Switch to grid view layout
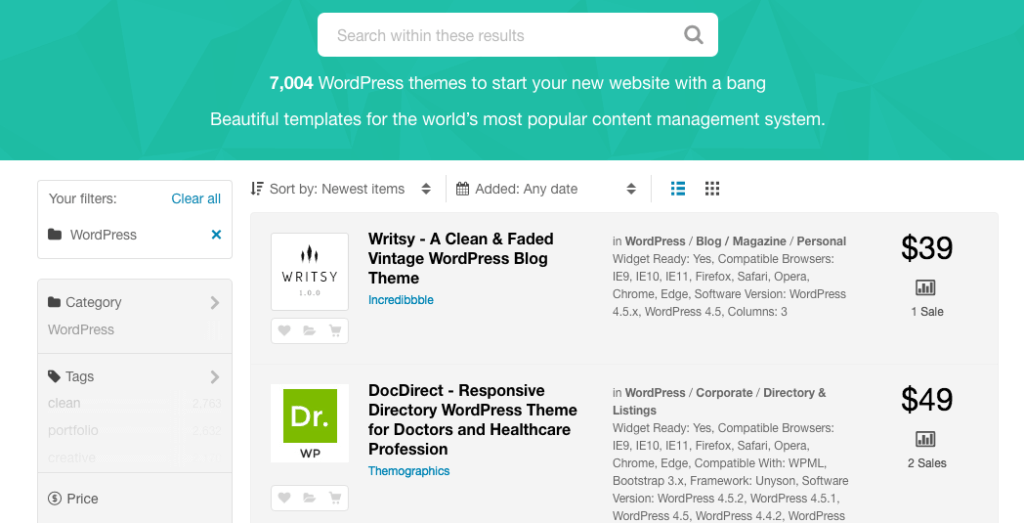The image size is (1024, 523). coord(712,189)
